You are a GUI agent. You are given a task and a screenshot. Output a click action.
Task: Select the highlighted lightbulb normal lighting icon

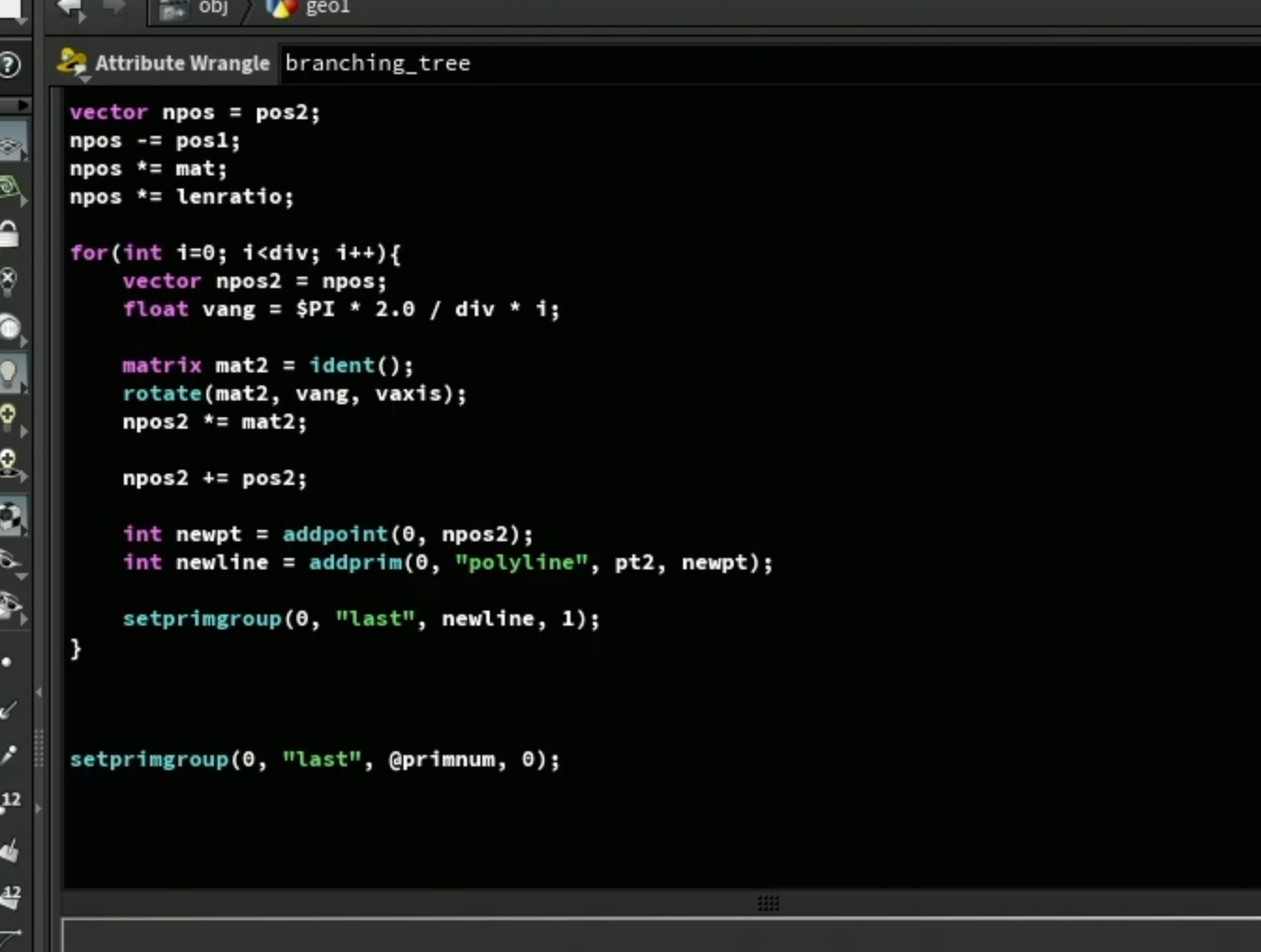[9, 373]
